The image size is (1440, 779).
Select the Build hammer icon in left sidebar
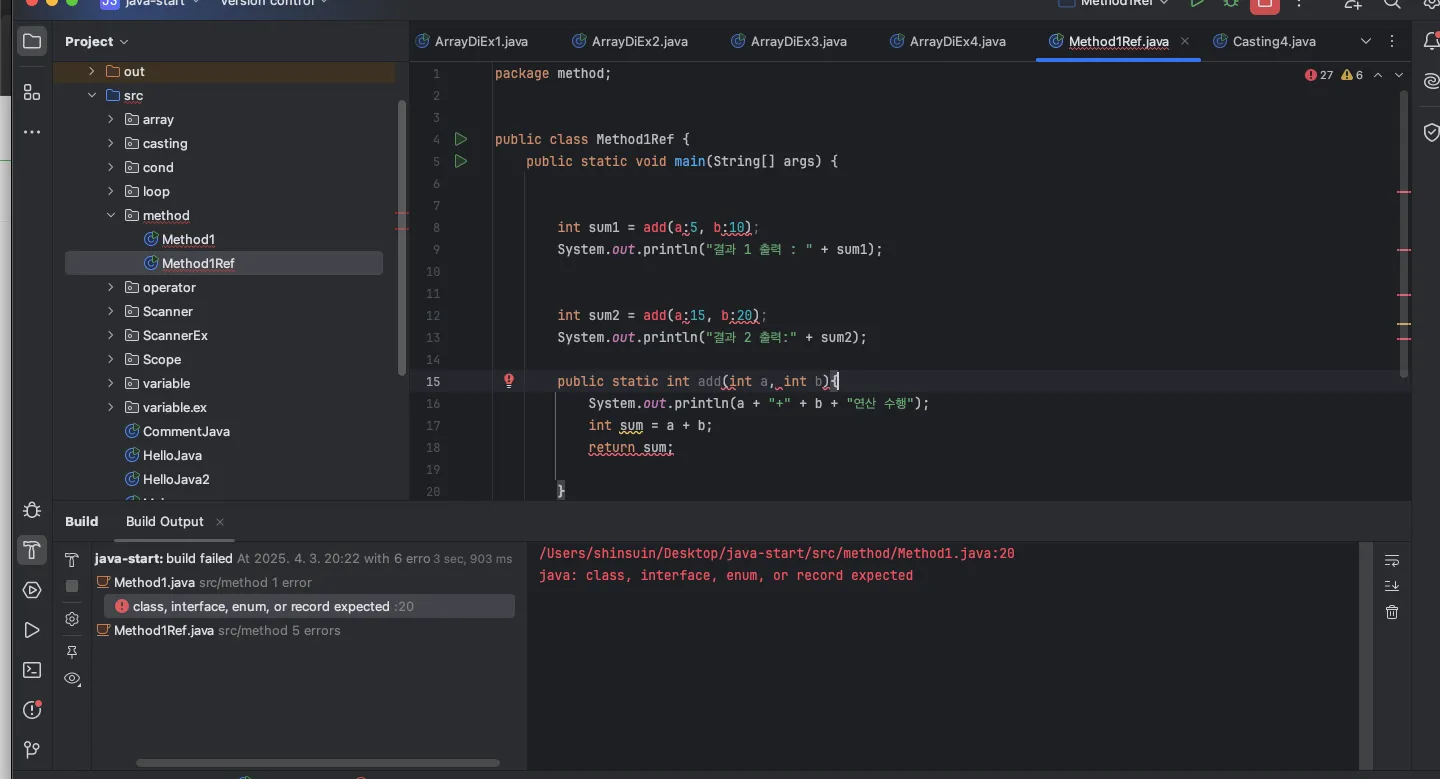click(32, 549)
